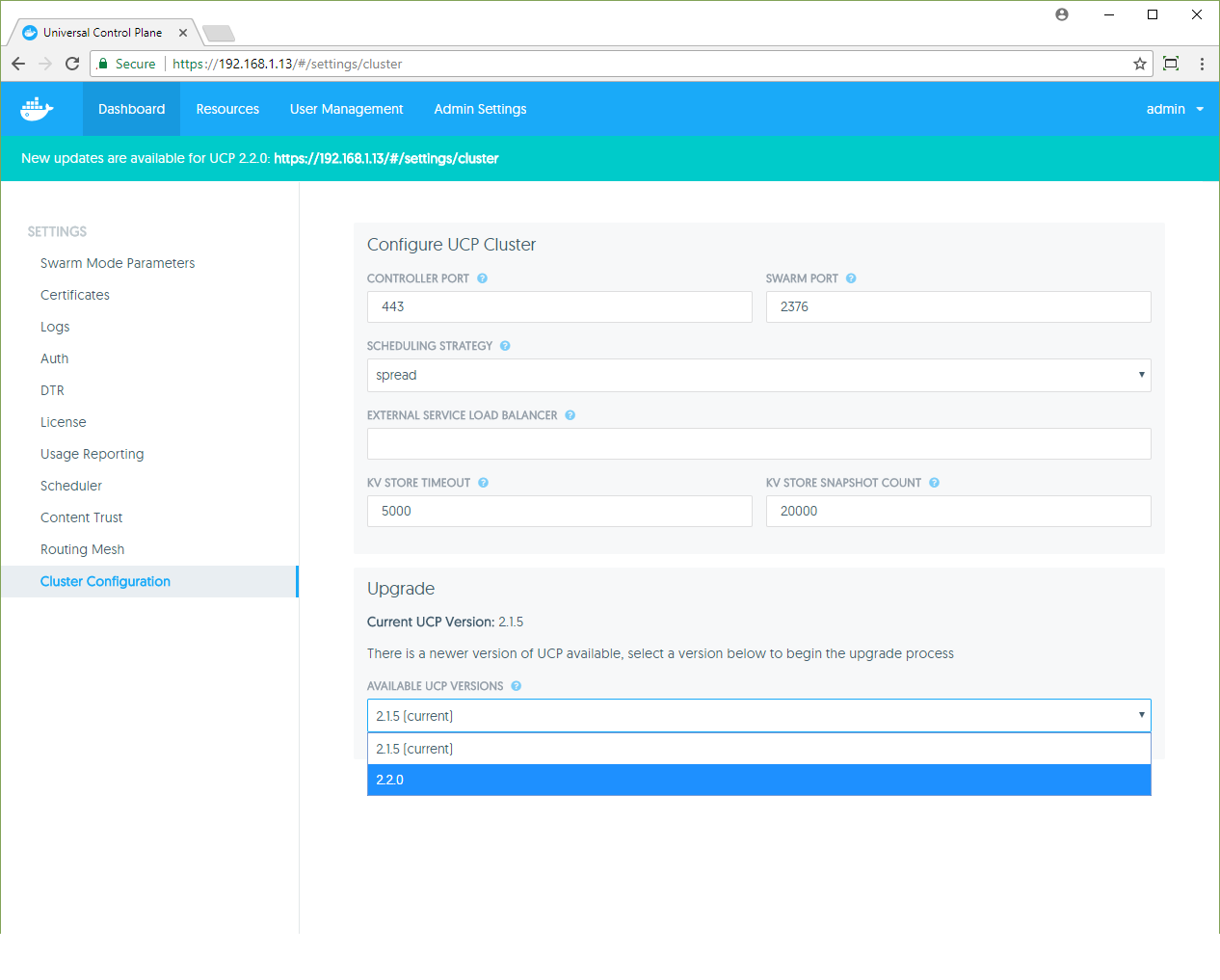Open the Scheduling Strategy spread dropdown
The width and height of the screenshot is (1220, 980).
point(758,375)
